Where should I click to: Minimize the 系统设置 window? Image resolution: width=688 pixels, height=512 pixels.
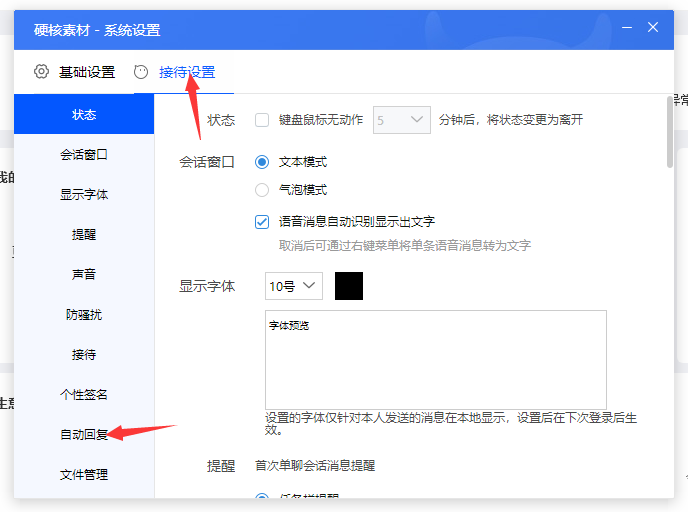point(627,27)
